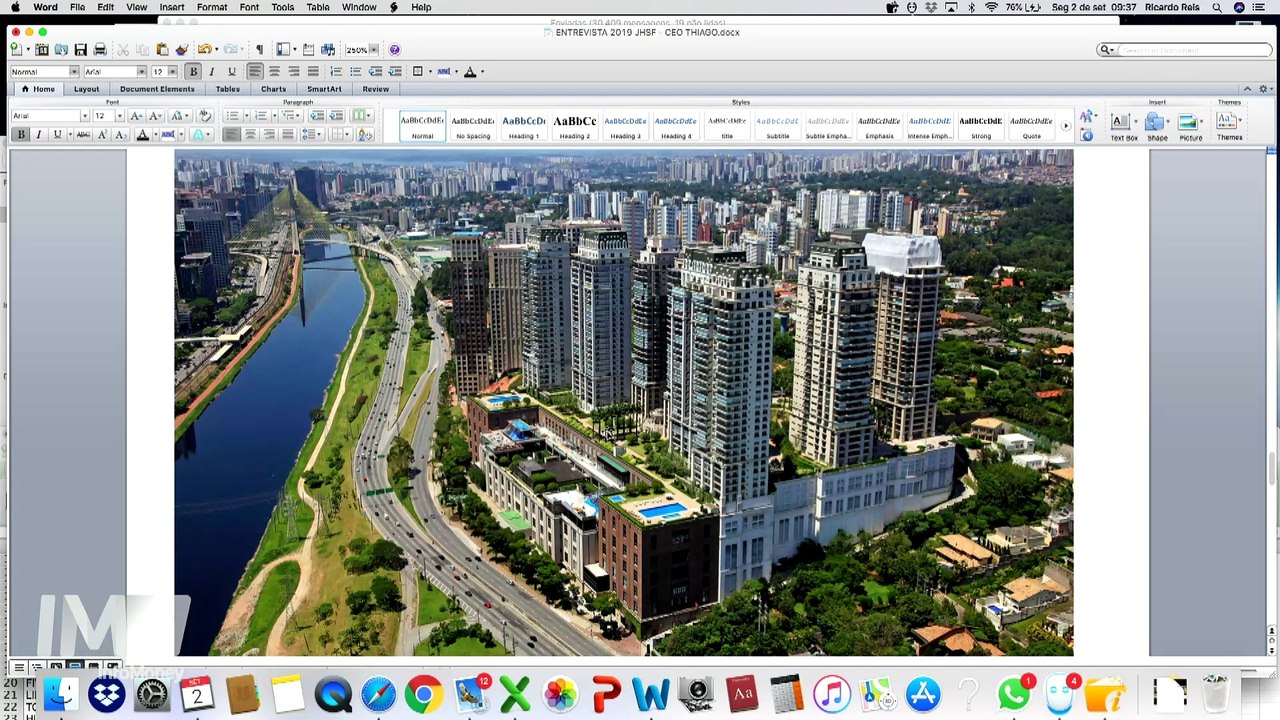The height and width of the screenshot is (720, 1280).
Task: Open the Format menu in the menu bar
Action: pyautogui.click(x=212, y=7)
